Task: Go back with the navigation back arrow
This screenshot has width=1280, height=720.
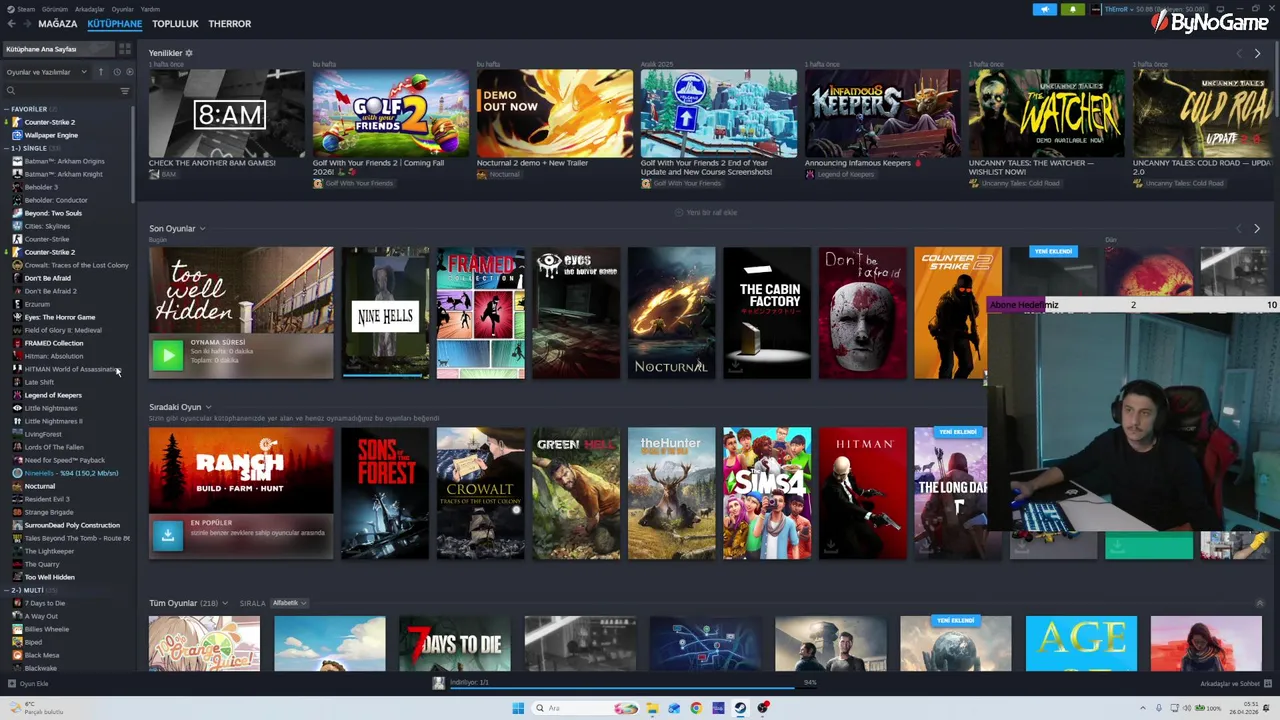Action: coord(11,23)
